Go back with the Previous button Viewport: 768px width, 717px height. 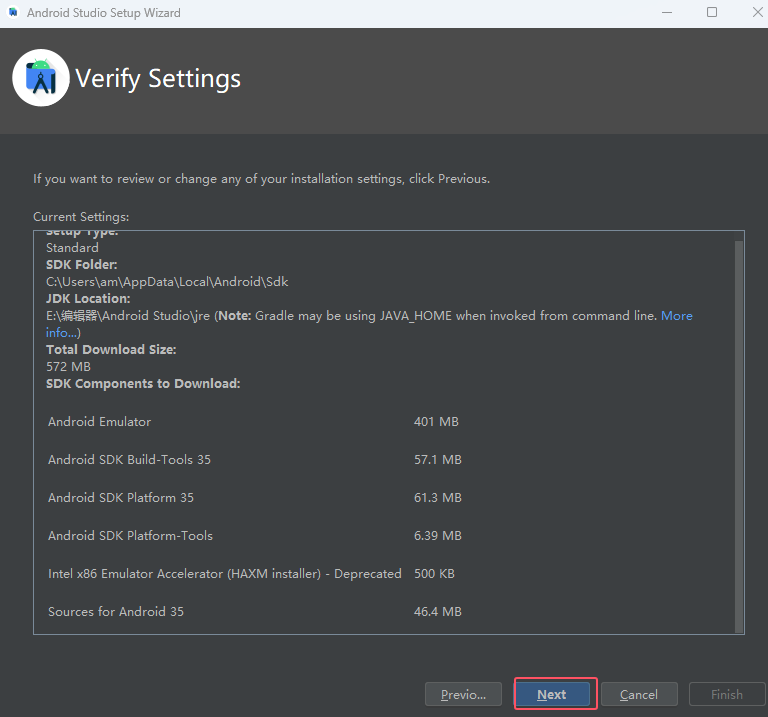[x=463, y=694]
